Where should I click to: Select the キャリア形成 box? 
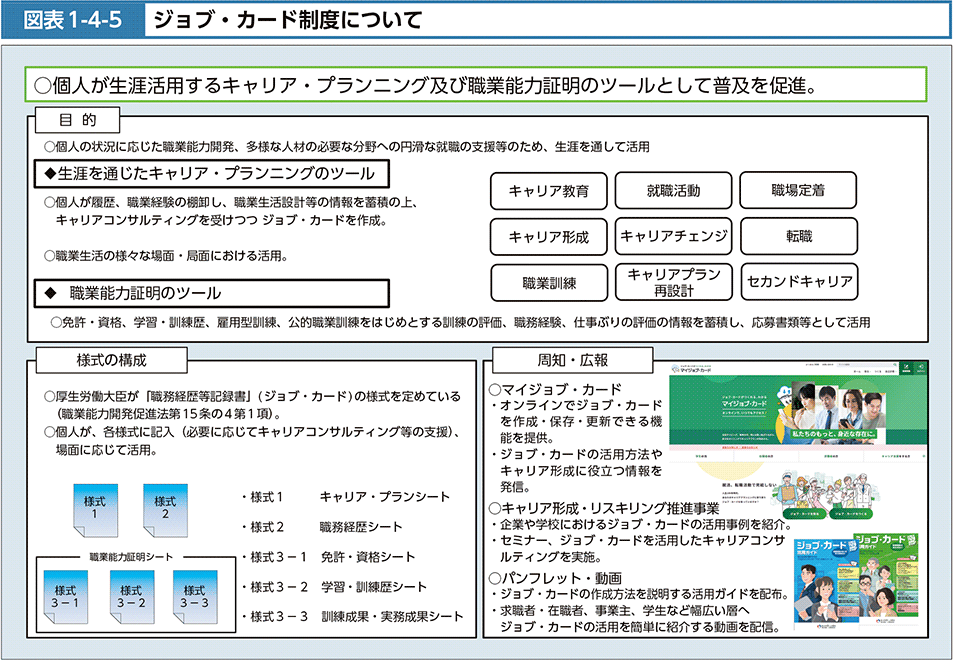pos(549,236)
